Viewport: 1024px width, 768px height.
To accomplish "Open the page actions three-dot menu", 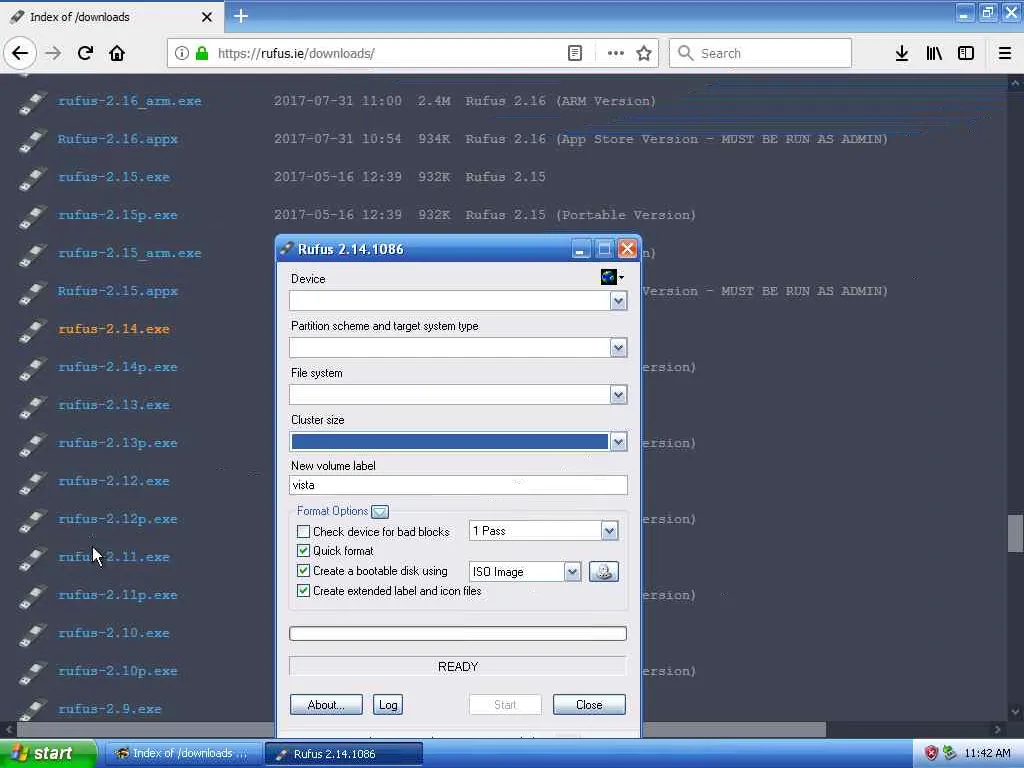I will pyautogui.click(x=616, y=54).
